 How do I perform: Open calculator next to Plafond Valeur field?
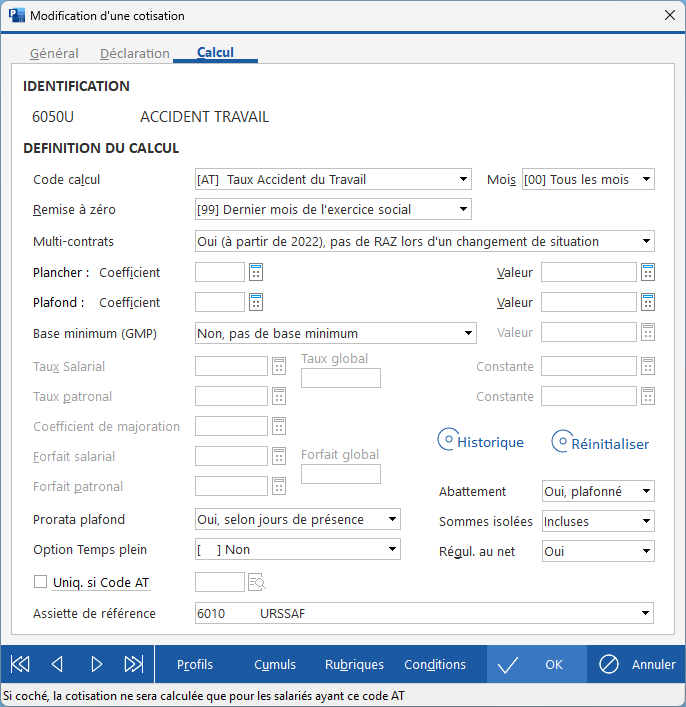[648, 302]
